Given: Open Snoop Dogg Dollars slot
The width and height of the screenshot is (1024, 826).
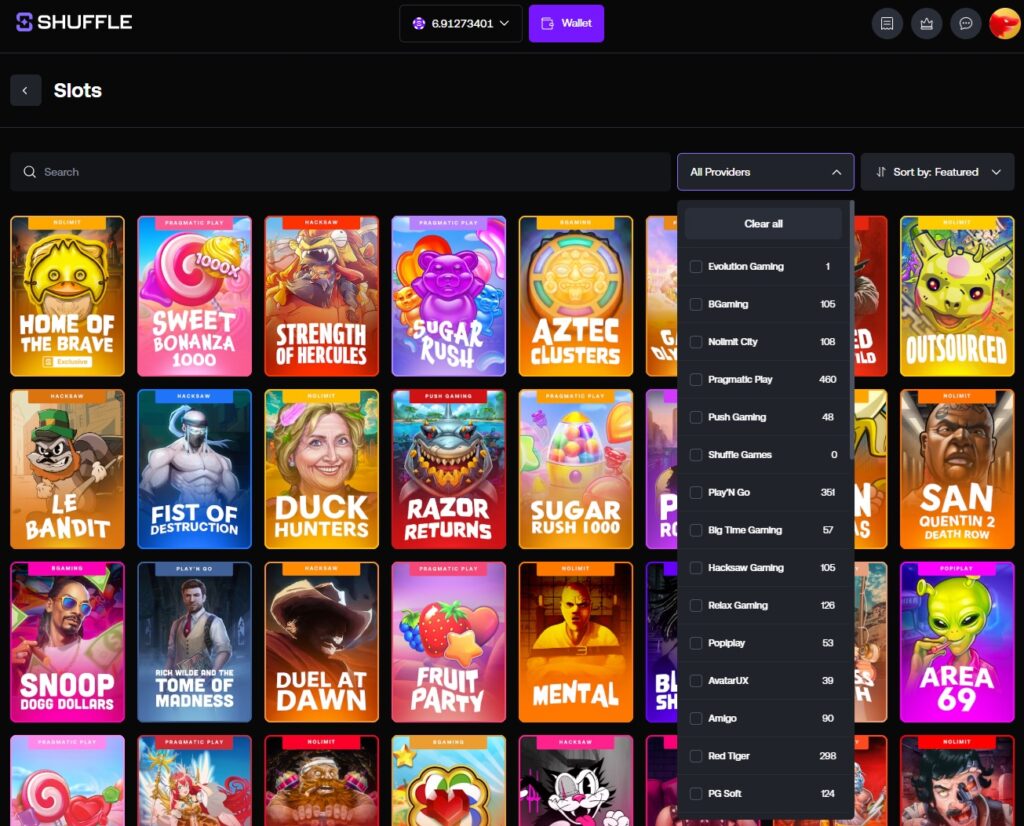Looking at the screenshot, I should click(x=67, y=643).
